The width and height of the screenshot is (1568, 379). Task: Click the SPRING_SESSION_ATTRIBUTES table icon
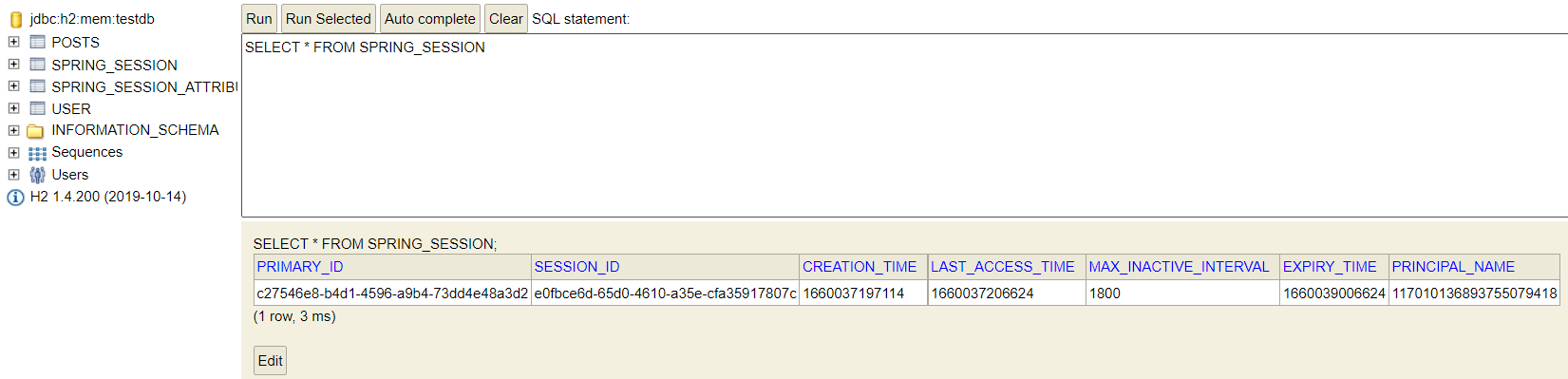click(x=38, y=86)
